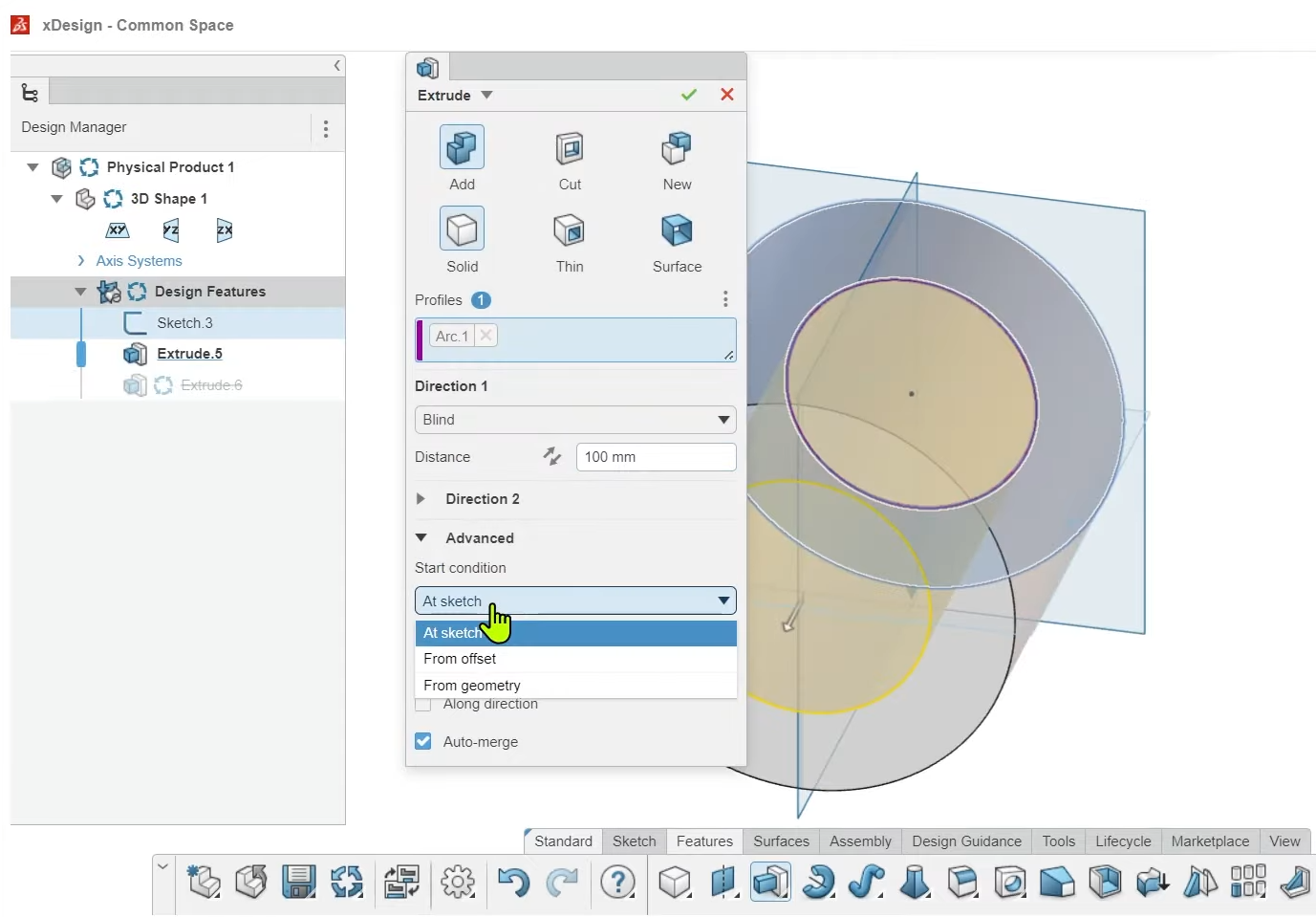Collapse the Physical Product 1 node
This screenshot has height=917, width=1316.
click(x=32, y=167)
